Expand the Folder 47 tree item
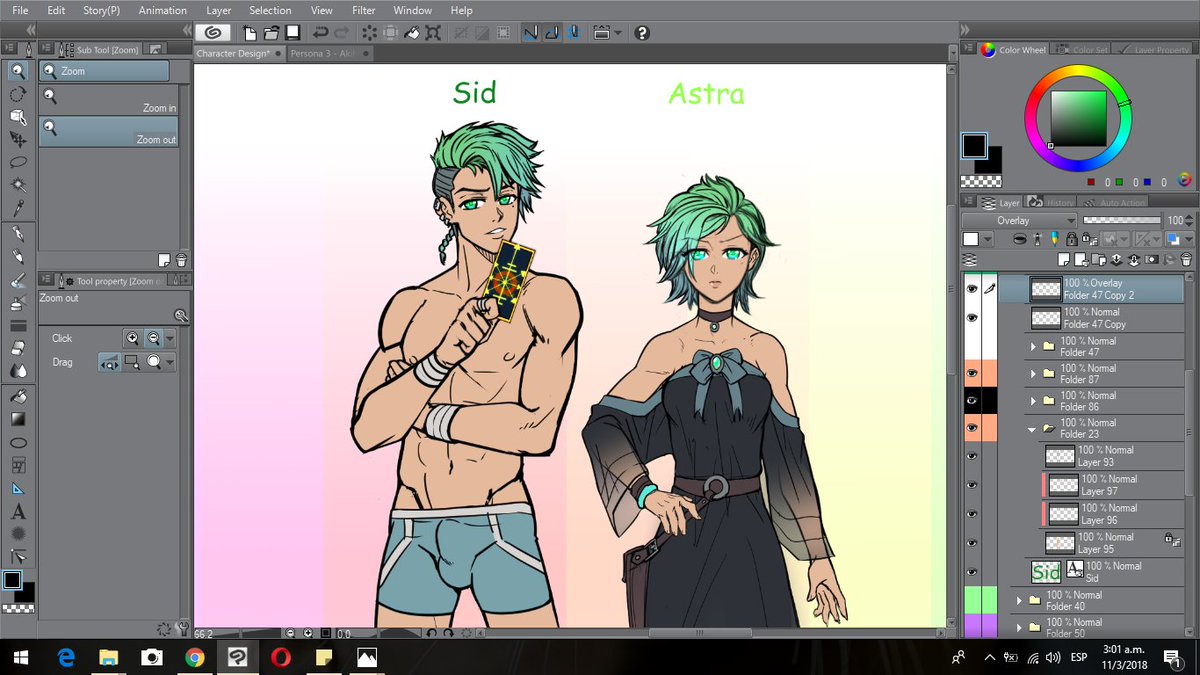 point(1033,347)
